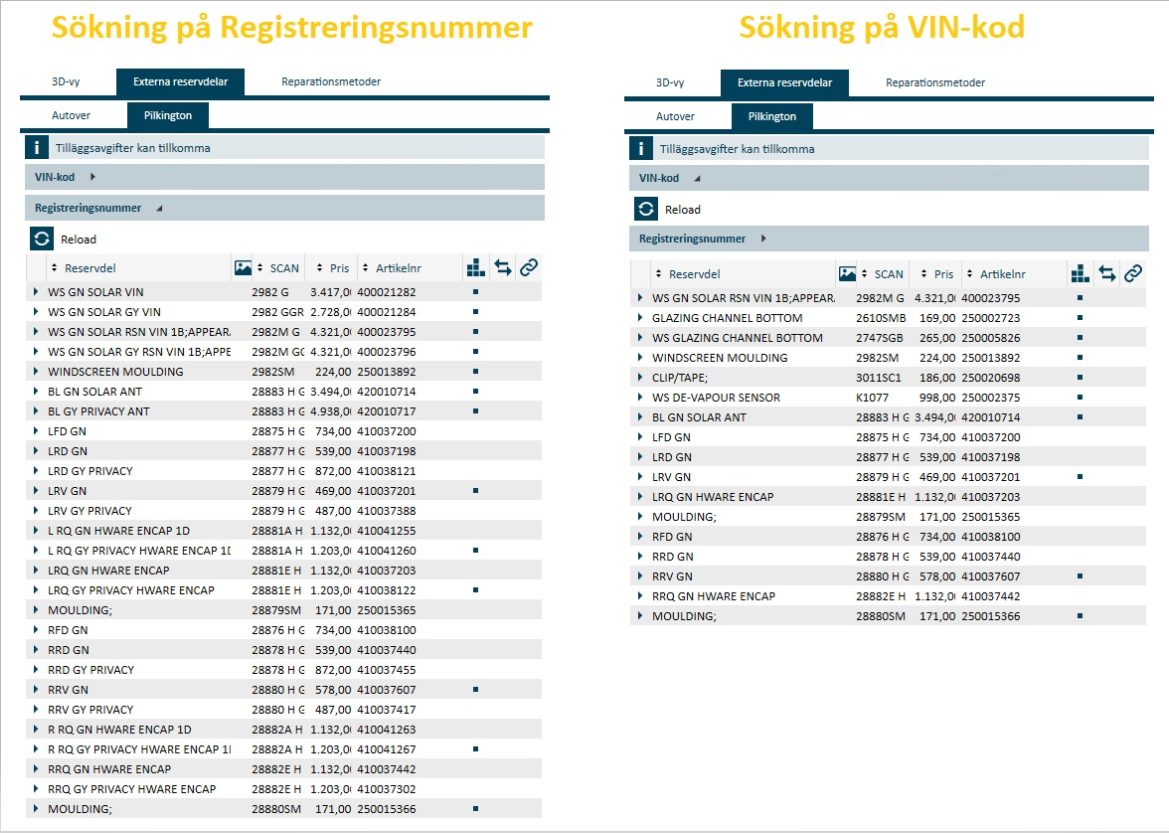Open Reparationsmetoder tab in left panel
The image size is (1169, 833).
[x=331, y=81]
